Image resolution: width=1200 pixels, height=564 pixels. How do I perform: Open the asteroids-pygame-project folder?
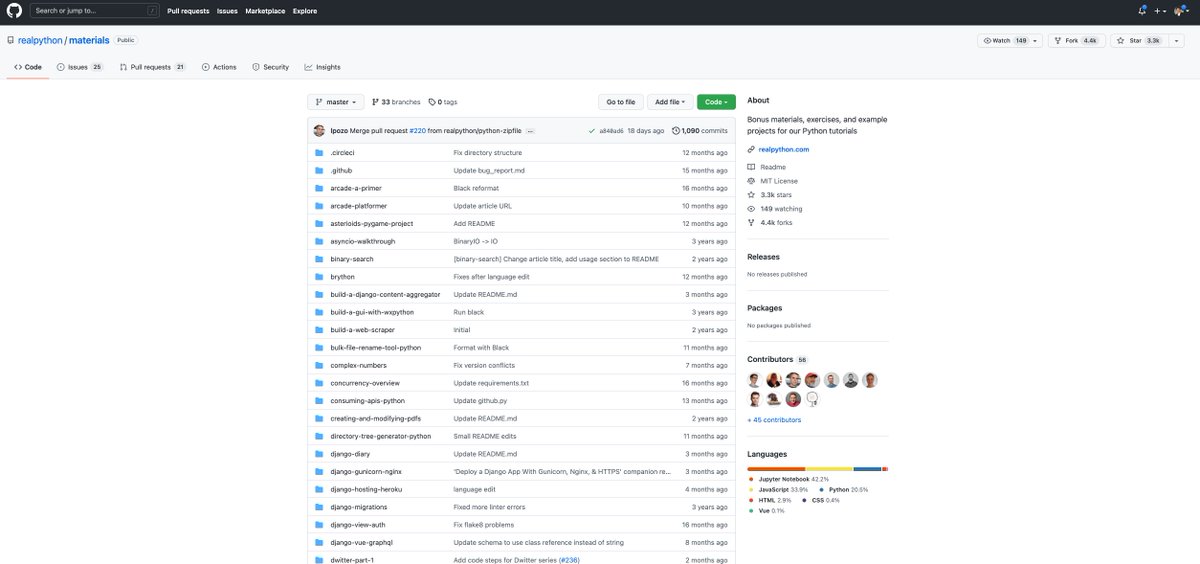(x=372, y=224)
